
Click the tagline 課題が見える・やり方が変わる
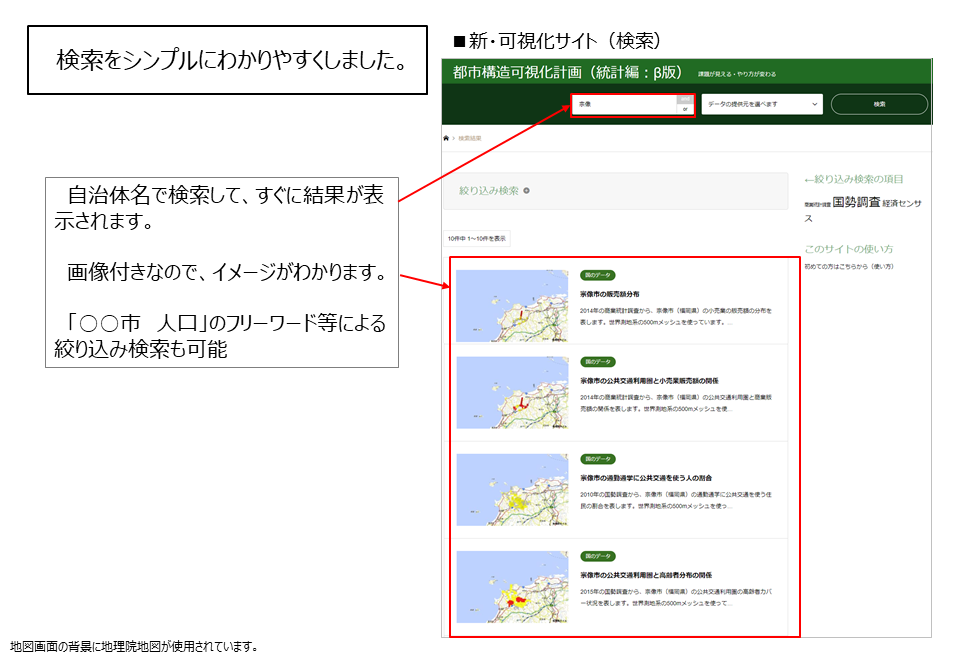coord(737,74)
